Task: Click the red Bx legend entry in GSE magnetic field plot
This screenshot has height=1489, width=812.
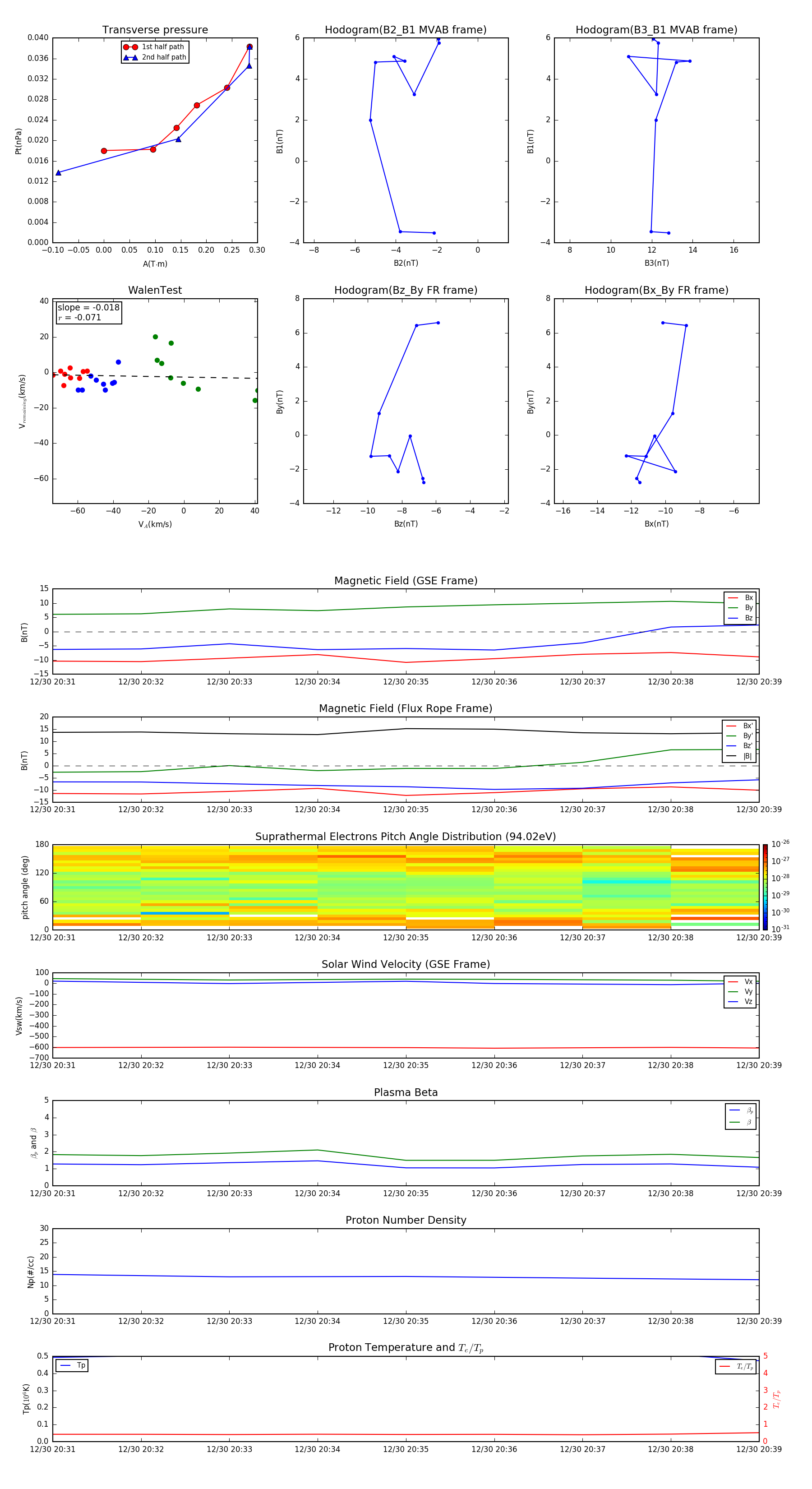Action: pos(740,598)
